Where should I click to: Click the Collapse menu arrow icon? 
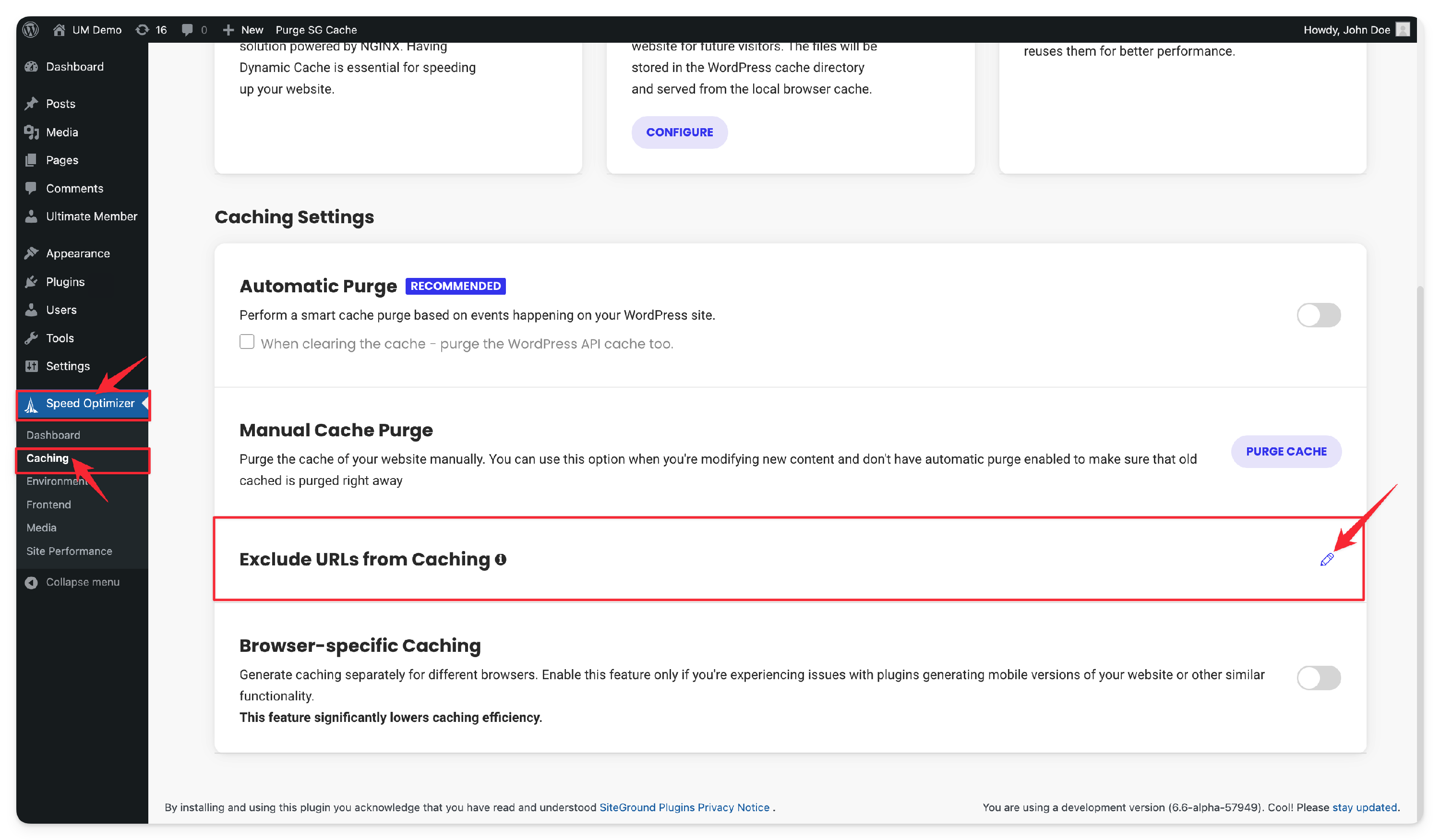[x=31, y=583]
